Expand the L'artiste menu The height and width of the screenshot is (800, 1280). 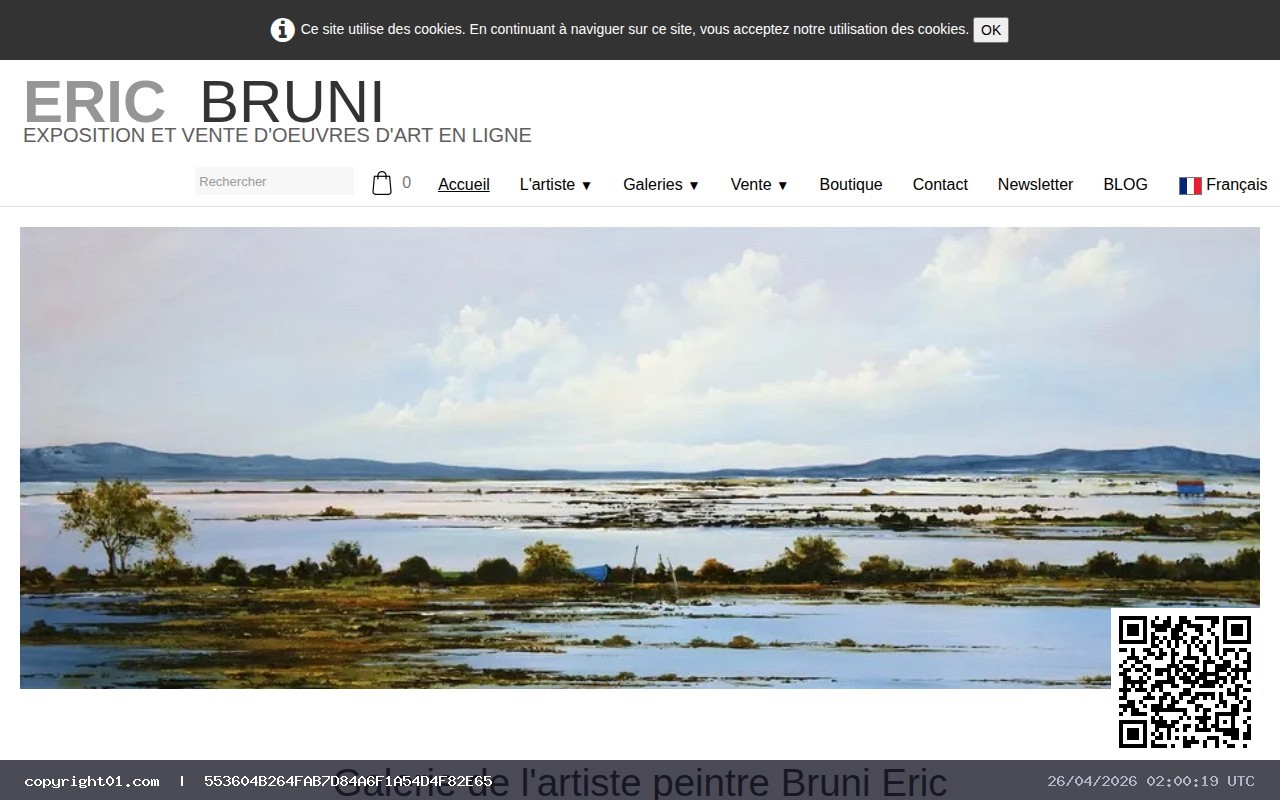pos(556,184)
